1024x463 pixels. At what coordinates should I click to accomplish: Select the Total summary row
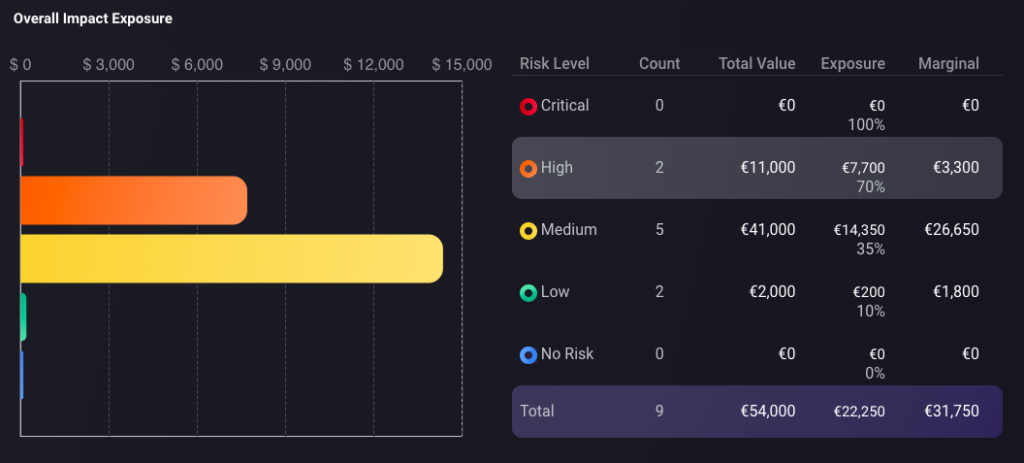pyautogui.click(x=757, y=411)
